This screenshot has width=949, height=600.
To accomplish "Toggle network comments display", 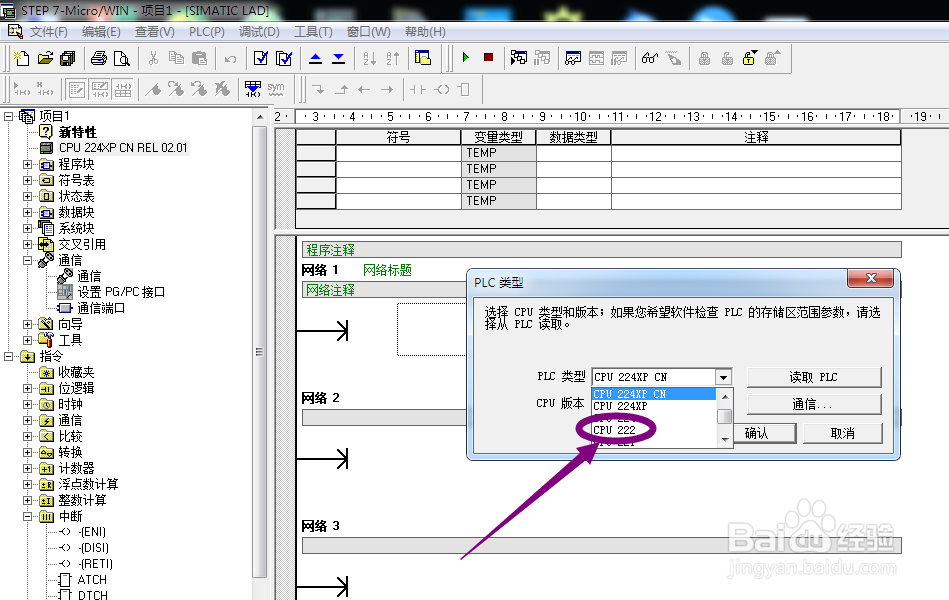I will pyautogui.click(x=100, y=90).
